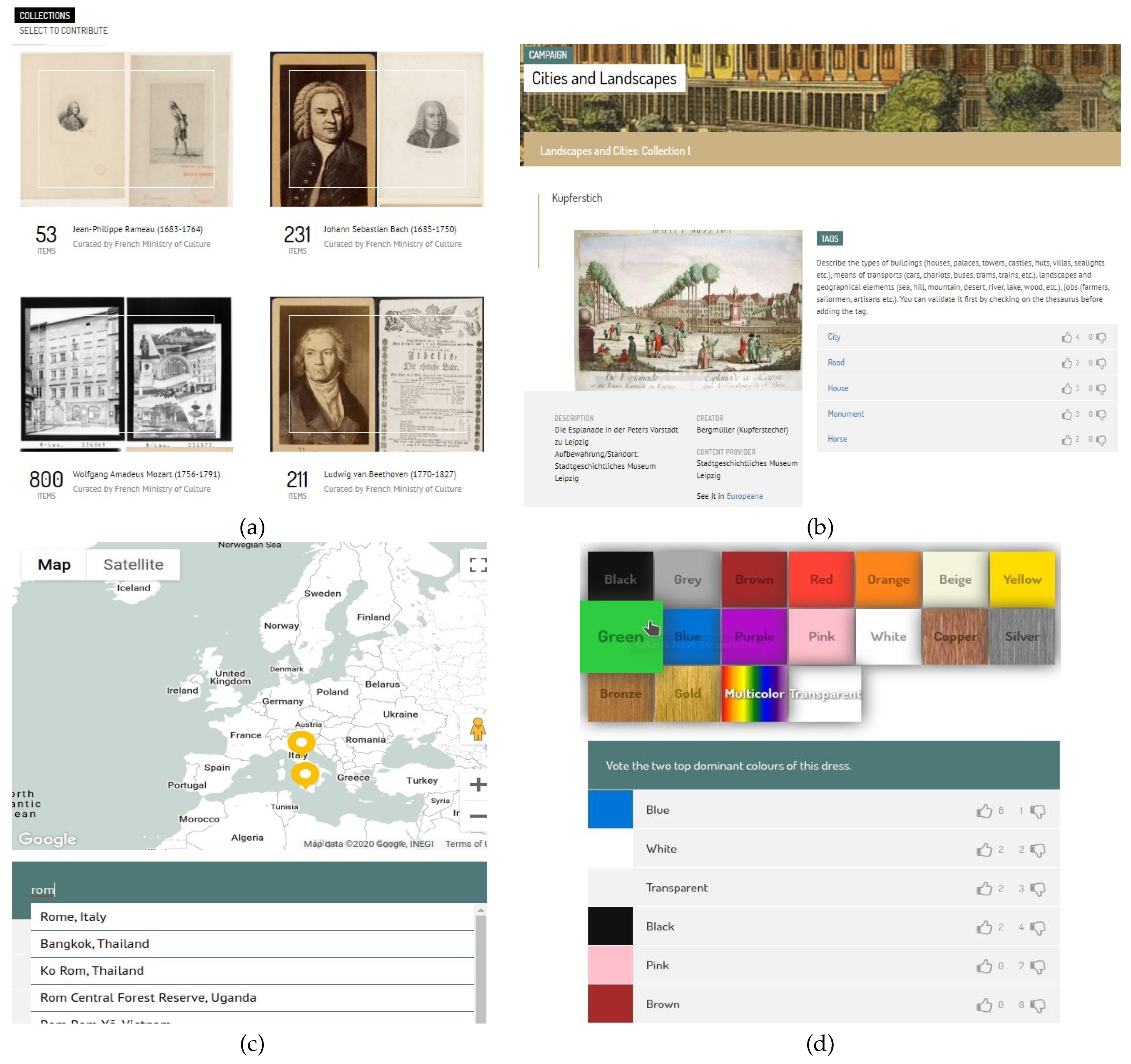The height and width of the screenshot is (1064, 1131).
Task: Click thumbs-up for Blue colour vote
Action: click(x=984, y=811)
